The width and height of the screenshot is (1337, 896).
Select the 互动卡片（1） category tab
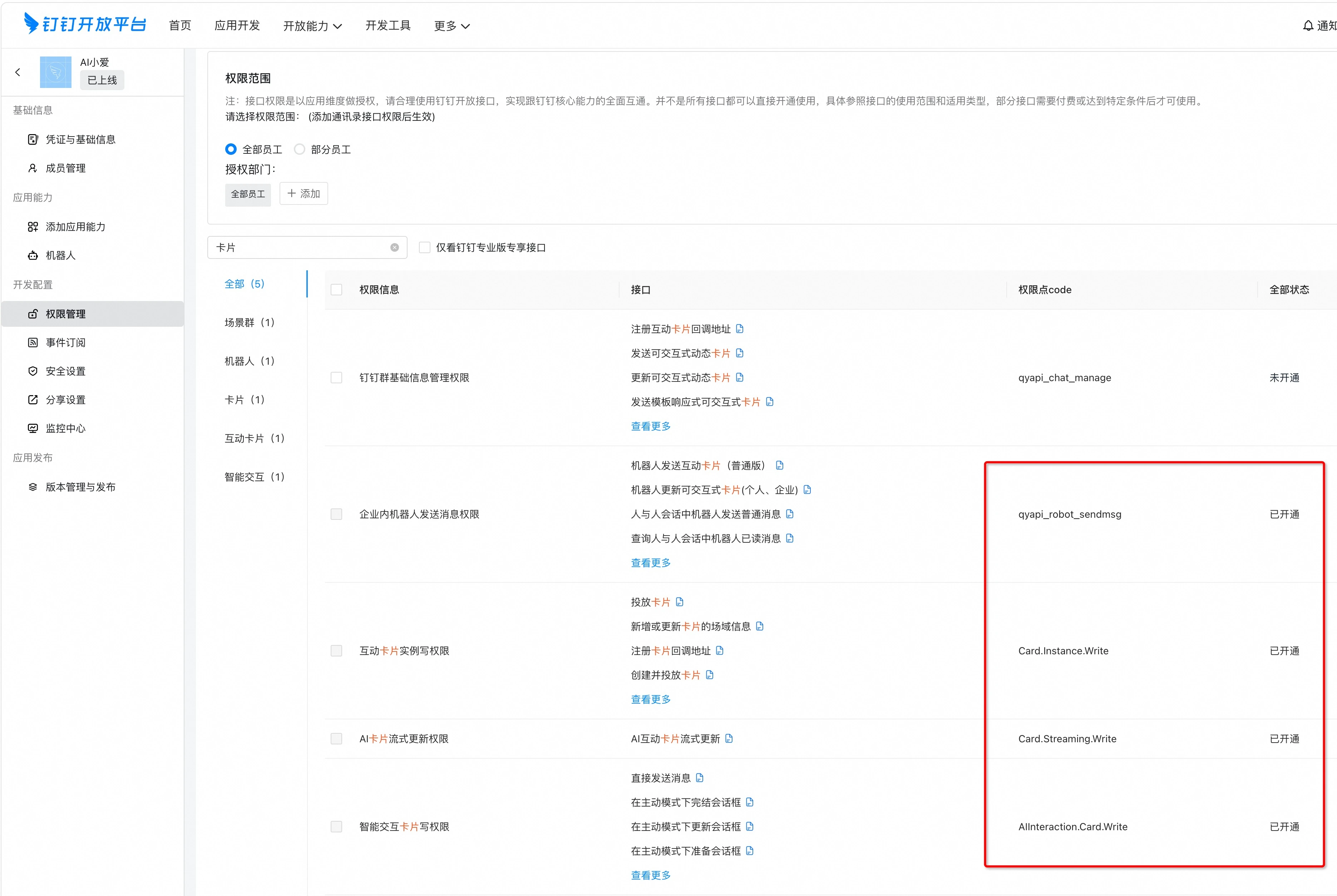click(x=255, y=438)
